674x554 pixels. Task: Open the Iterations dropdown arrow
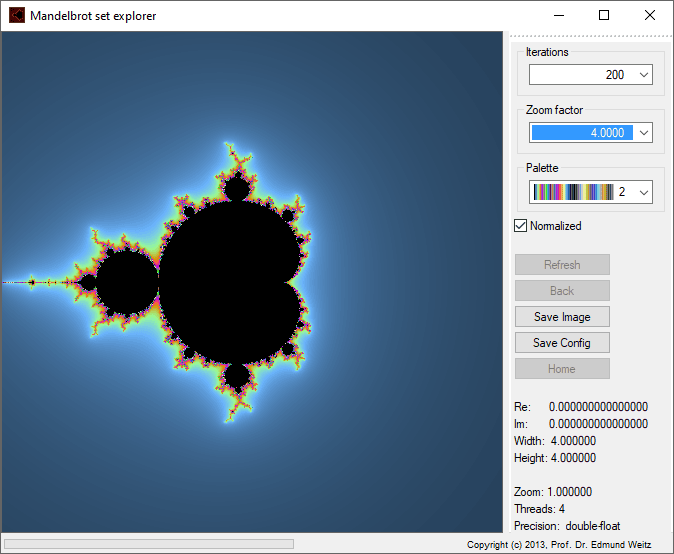[643, 75]
